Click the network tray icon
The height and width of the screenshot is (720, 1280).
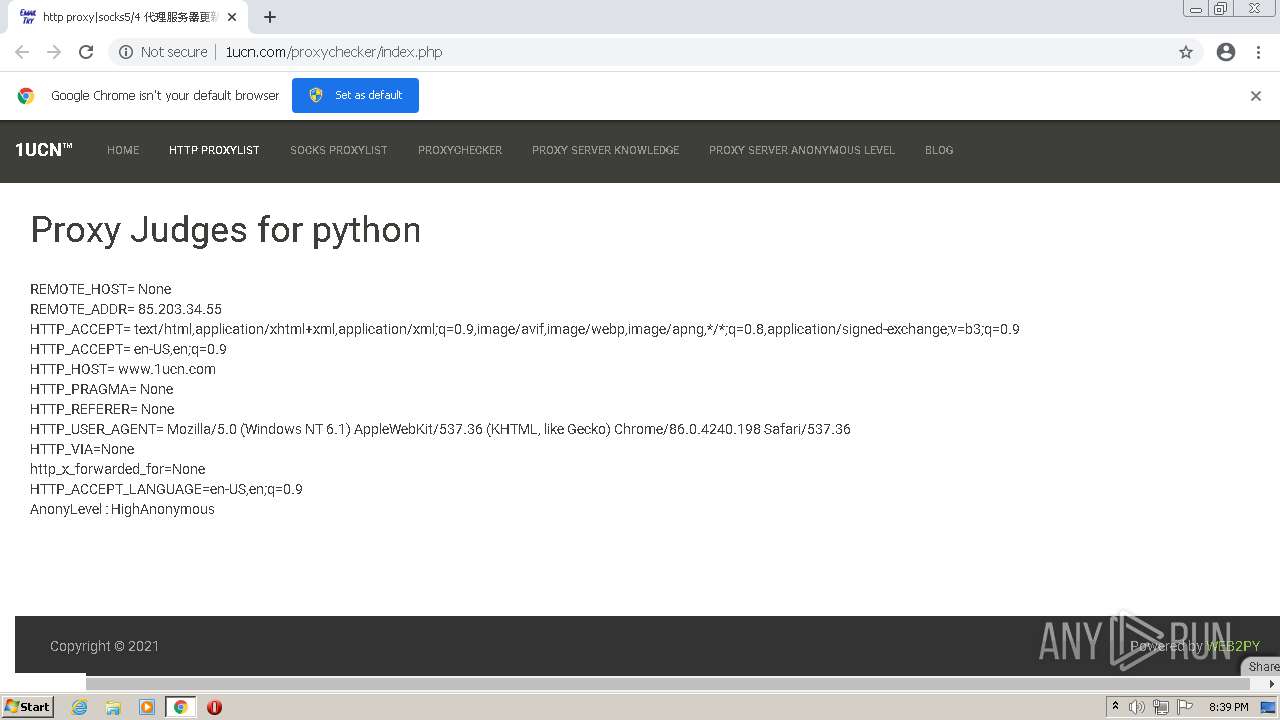pyautogui.click(x=1161, y=707)
